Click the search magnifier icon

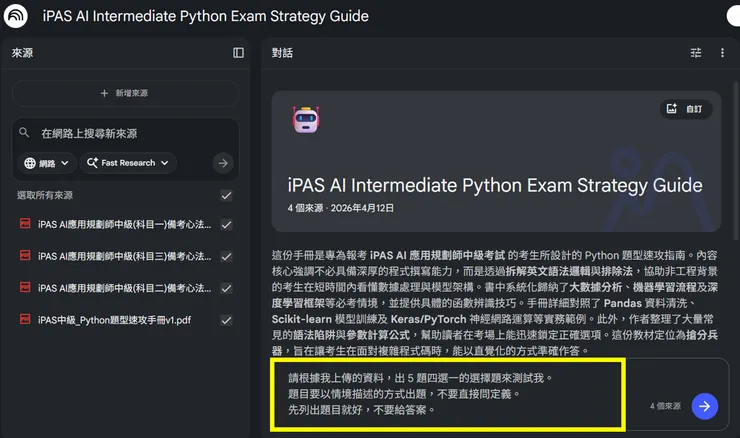pos(24,133)
